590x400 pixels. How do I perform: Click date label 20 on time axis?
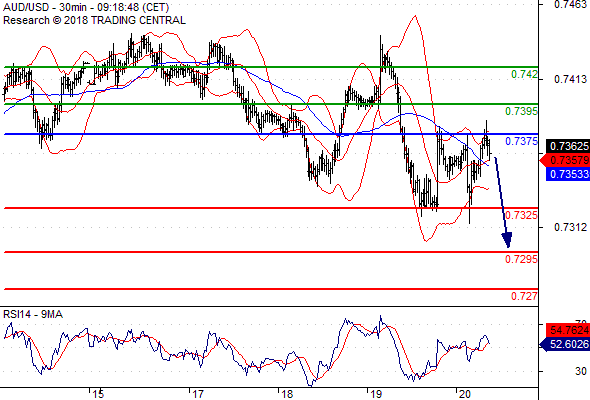point(465,394)
